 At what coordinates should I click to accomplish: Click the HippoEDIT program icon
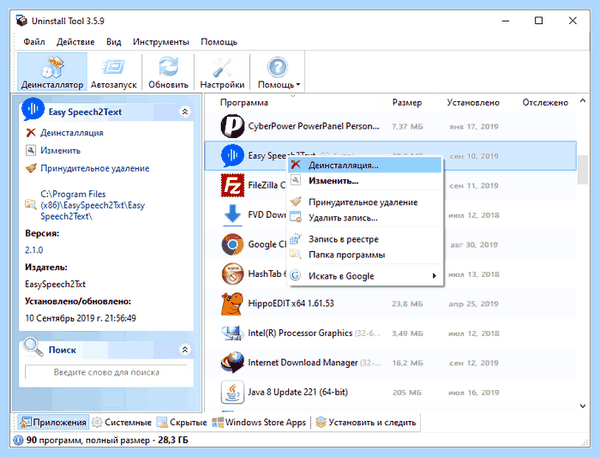coord(232,304)
